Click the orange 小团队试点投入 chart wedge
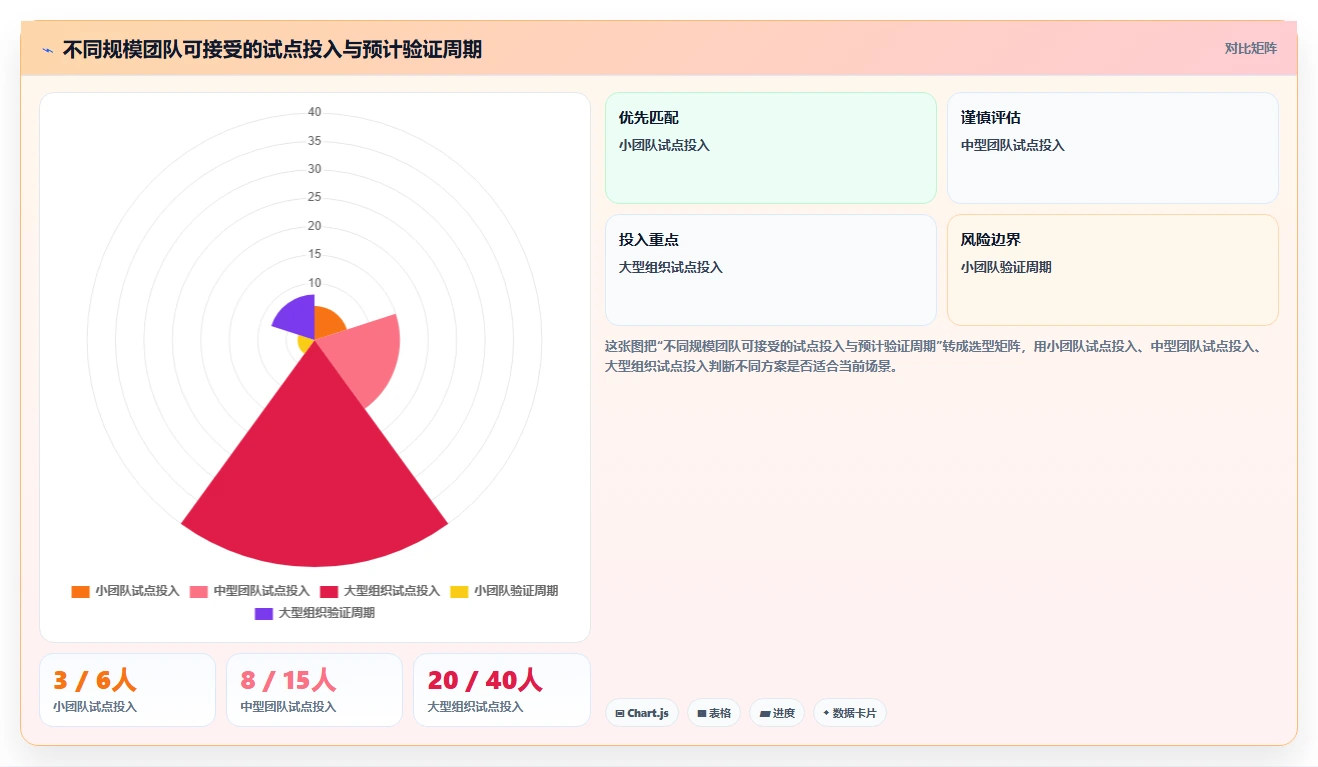Screen dimensions: 1318x767 coord(328,323)
